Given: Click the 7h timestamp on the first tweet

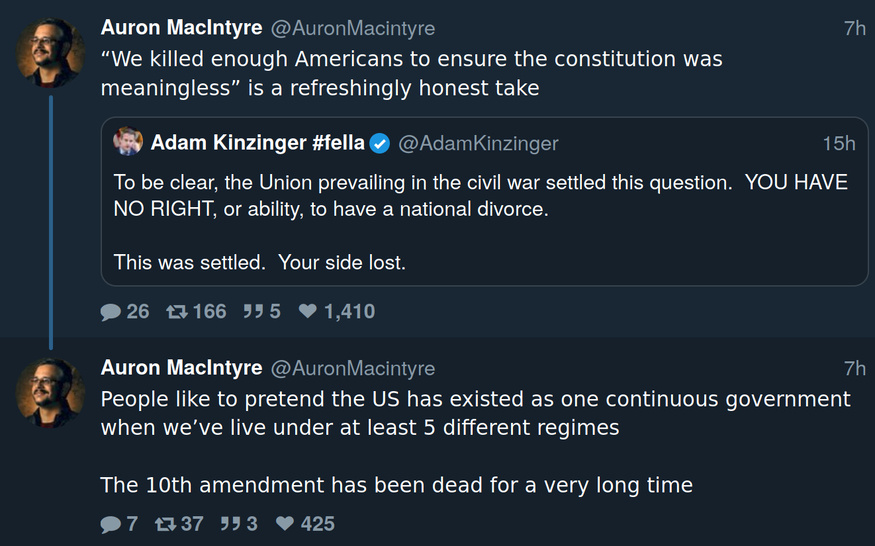Looking at the screenshot, I should (x=854, y=29).
